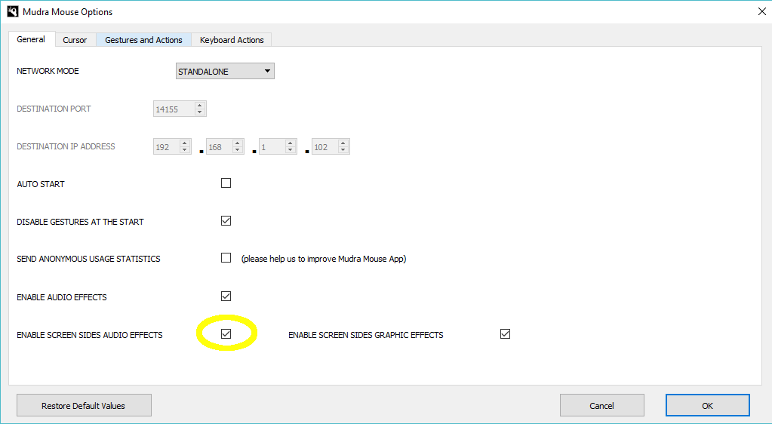
Task: Switch to Keyboard Actions tab
Action: [x=231, y=40]
